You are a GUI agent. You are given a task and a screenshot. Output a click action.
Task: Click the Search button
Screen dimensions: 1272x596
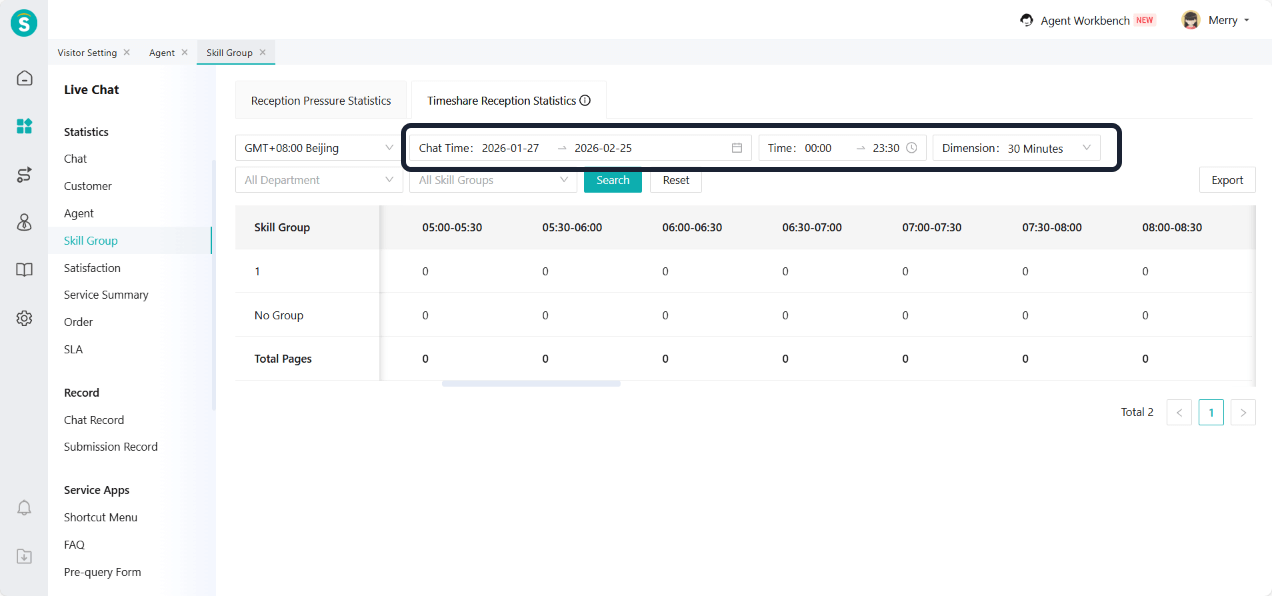click(612, 180)
